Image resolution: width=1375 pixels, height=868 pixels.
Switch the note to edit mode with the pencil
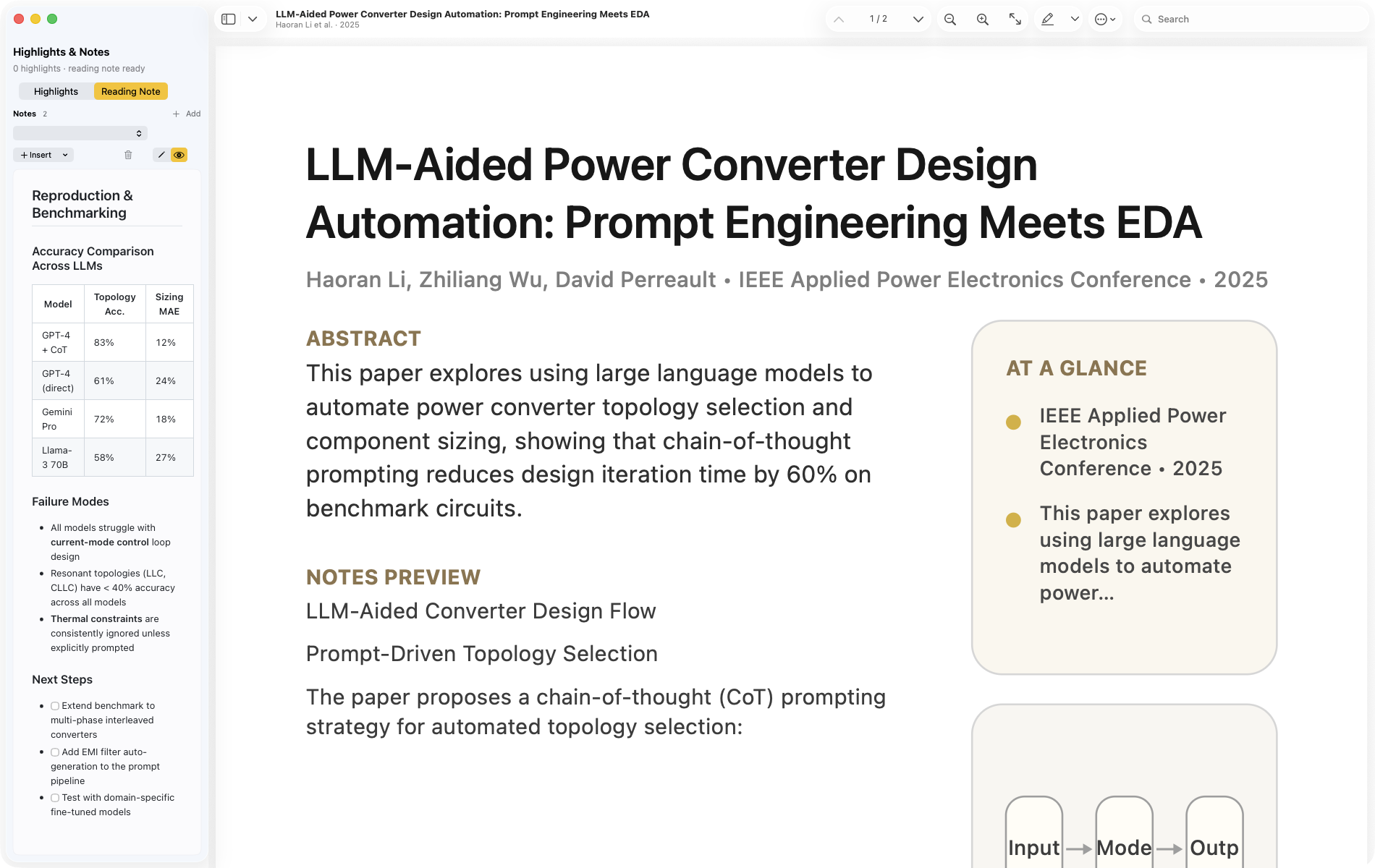tap(161, 155)
